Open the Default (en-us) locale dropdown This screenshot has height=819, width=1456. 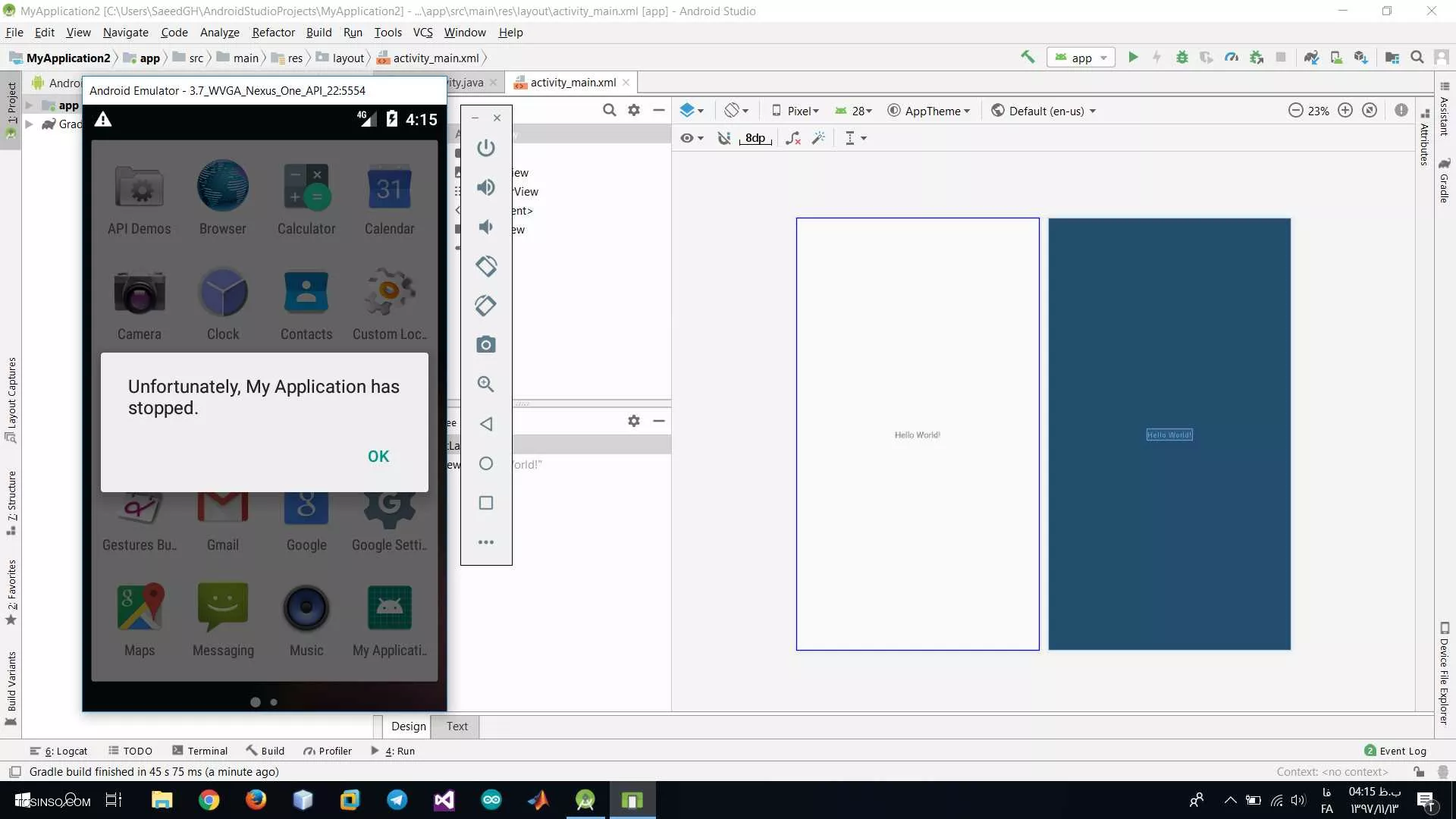click(1044, 111)
